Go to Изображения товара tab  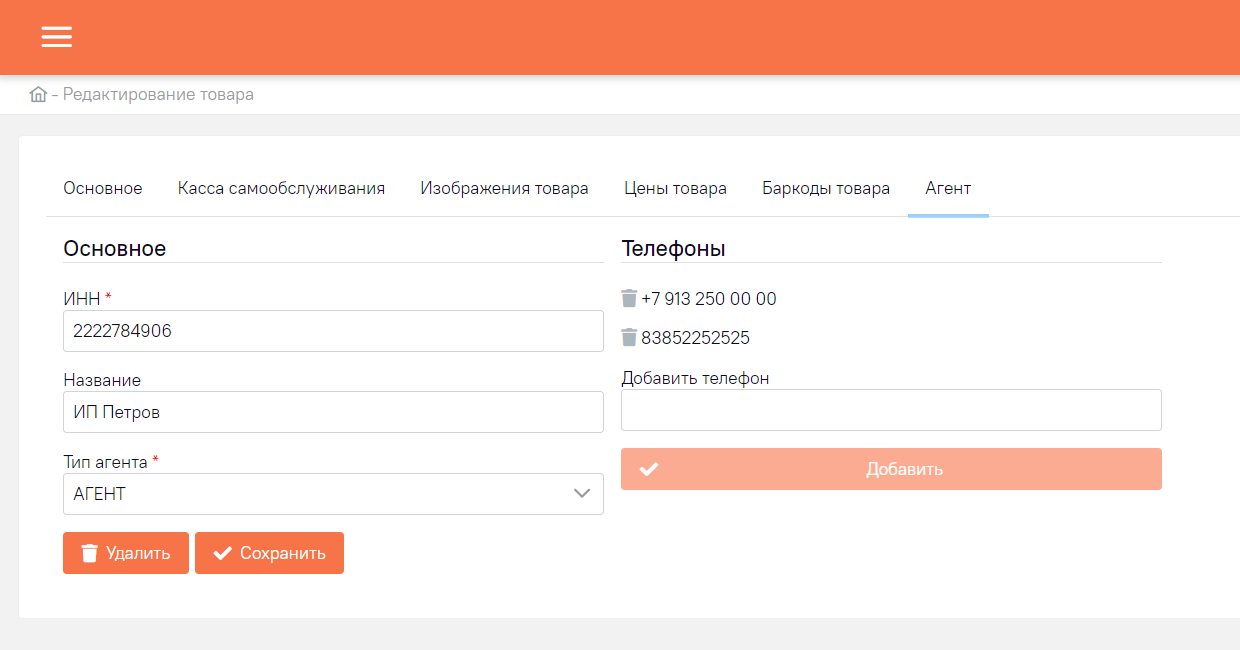tap(504, 188)
